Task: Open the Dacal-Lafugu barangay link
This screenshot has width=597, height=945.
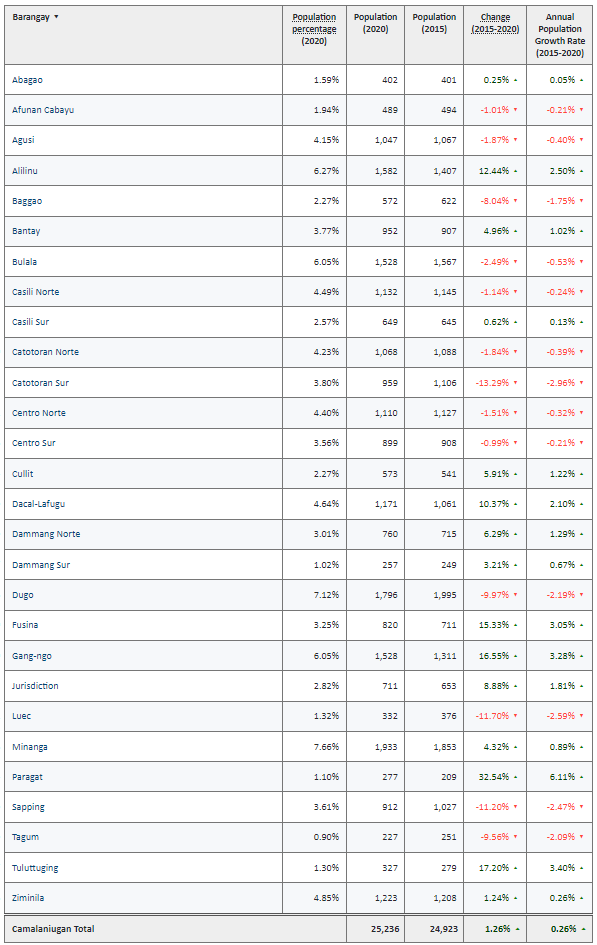Action: [x=39, y=504]
